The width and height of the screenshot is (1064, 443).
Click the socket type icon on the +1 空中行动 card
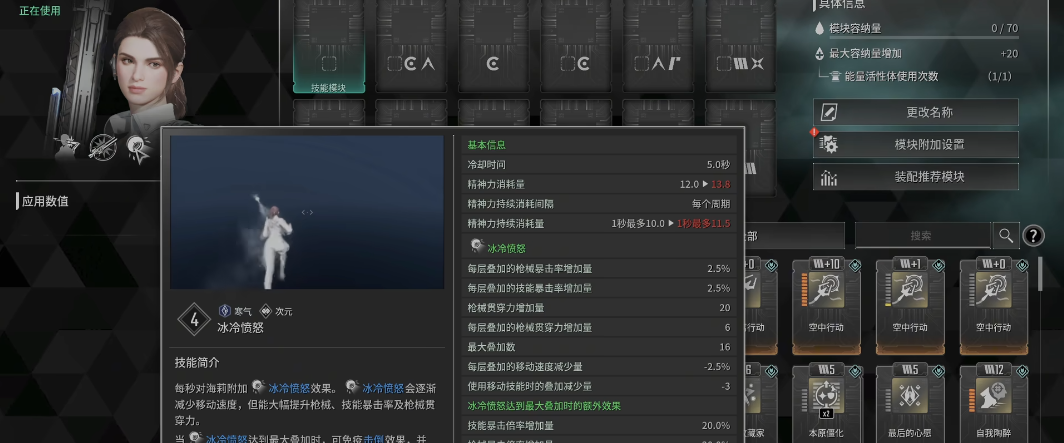(938, 265)
